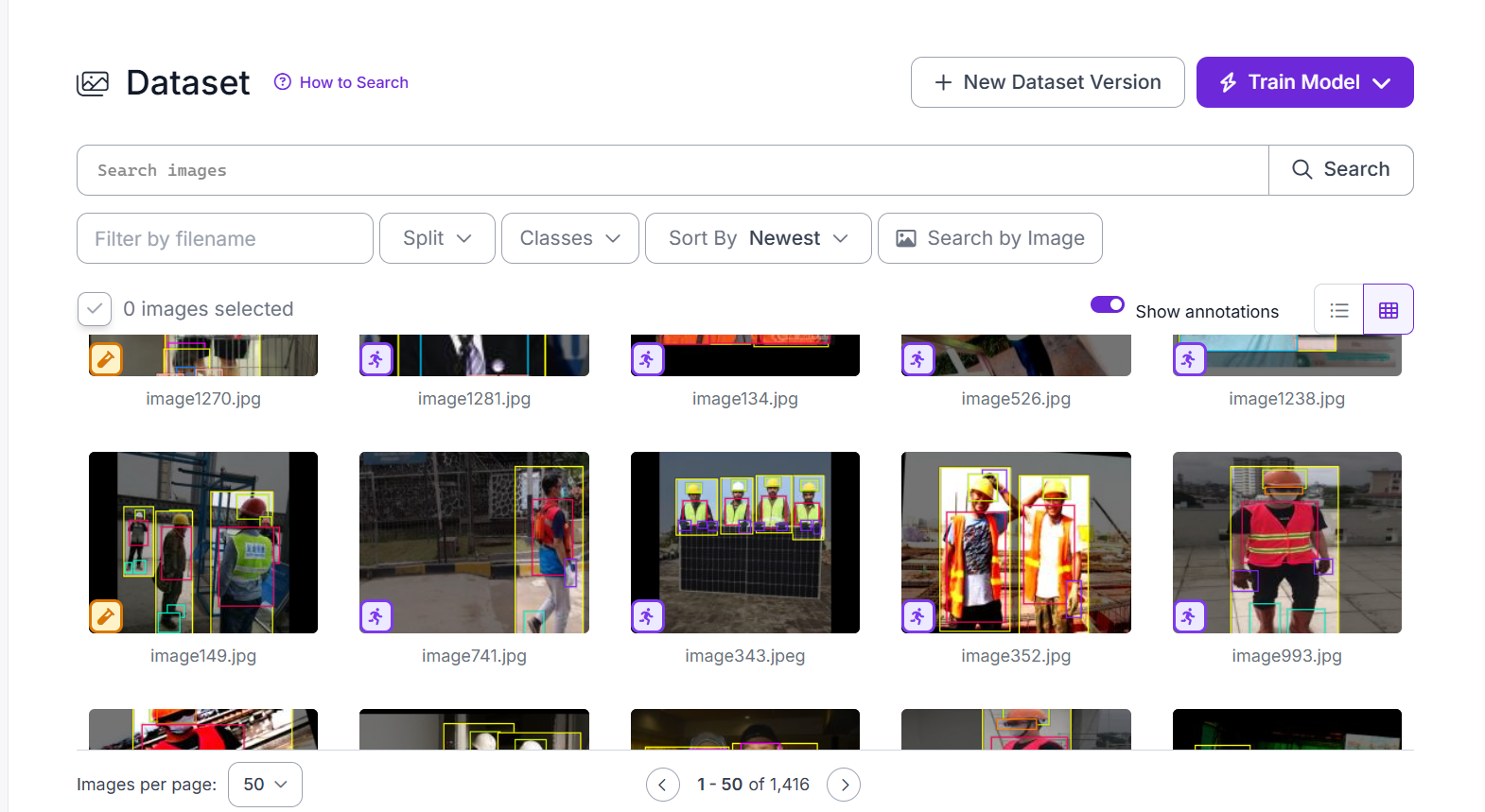This screenshot has height=812, width=1485.
Task: Click the image526.jpg filename
Action: tap(1016, 399)
